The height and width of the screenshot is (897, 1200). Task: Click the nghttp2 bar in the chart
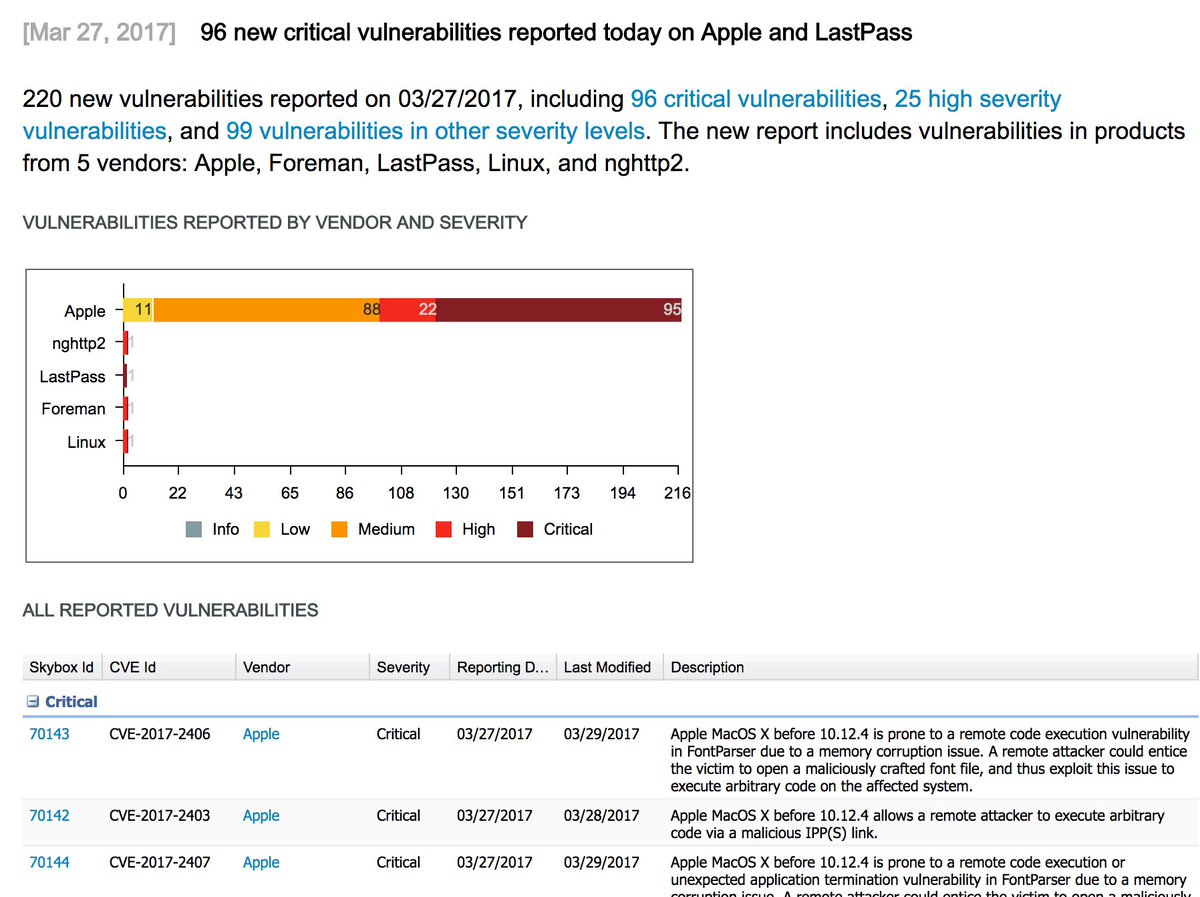click(x=125, y=344)
